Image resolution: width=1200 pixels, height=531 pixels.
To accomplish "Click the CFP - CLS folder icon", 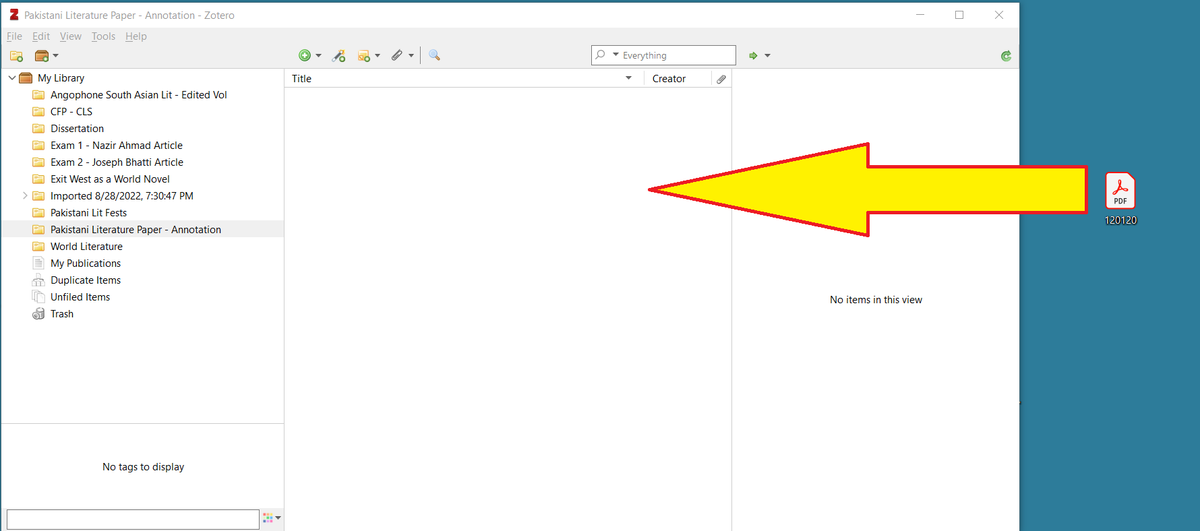I will click(x=39, y=112).
